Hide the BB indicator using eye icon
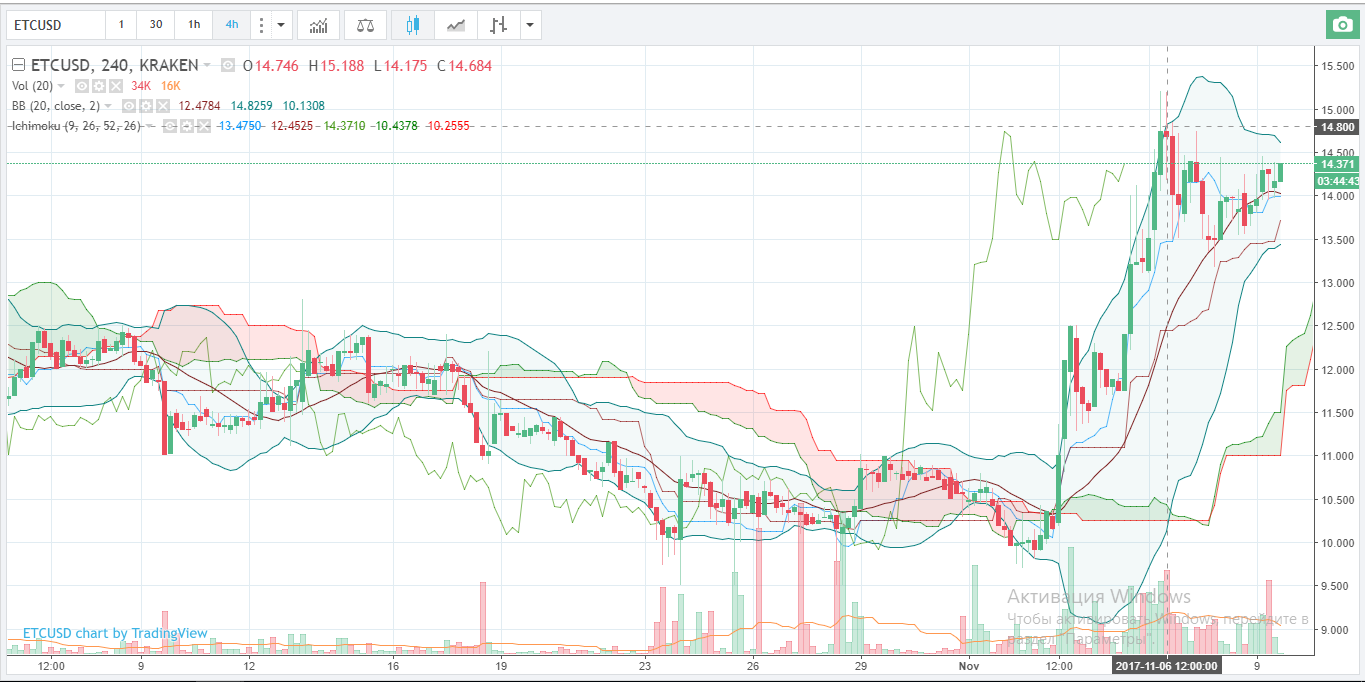1365x682 pixels. [129, 106]
